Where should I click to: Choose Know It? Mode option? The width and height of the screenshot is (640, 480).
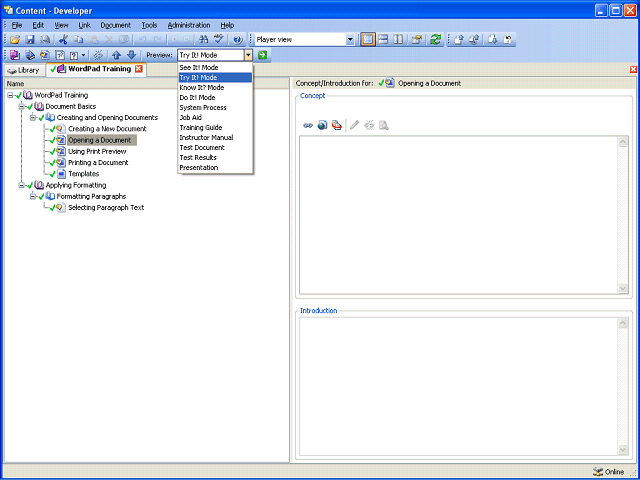point(216,88)
